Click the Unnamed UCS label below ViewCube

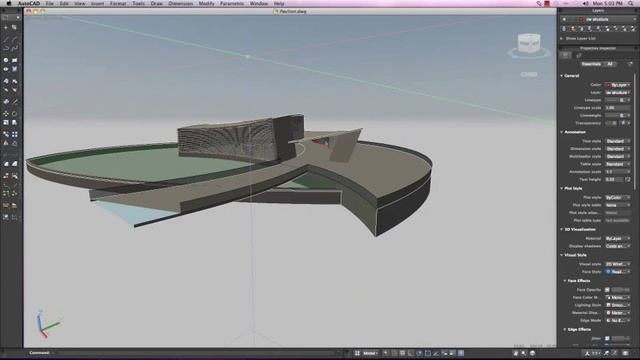pyautogui.click(x=529, y=74)
